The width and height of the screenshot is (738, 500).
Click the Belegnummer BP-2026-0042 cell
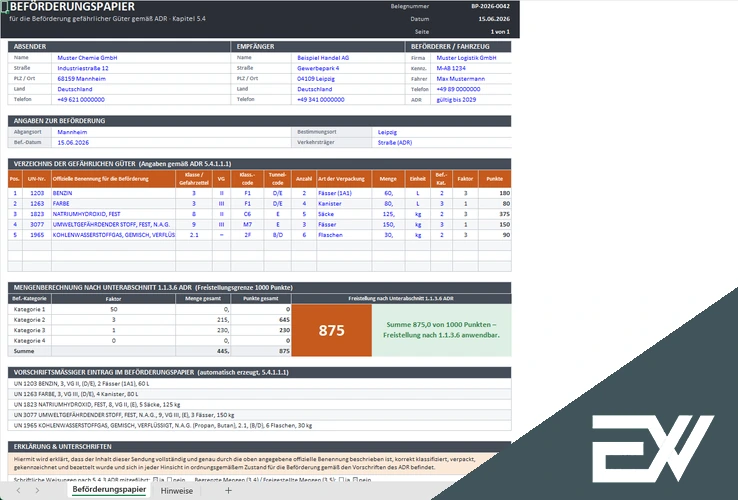tap(490, 6)
